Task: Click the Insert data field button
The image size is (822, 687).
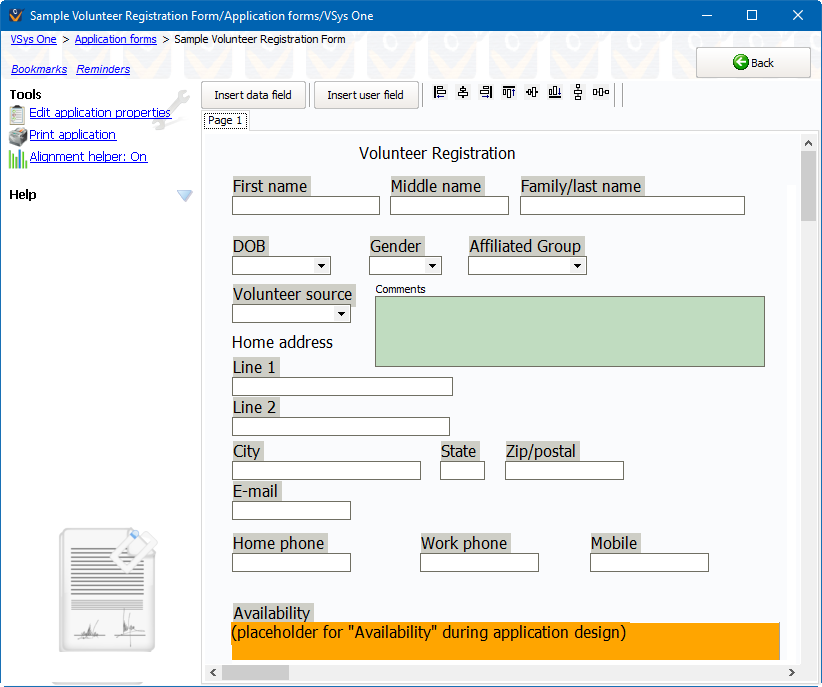Action: pyautogui.click(x=253, y=95)
